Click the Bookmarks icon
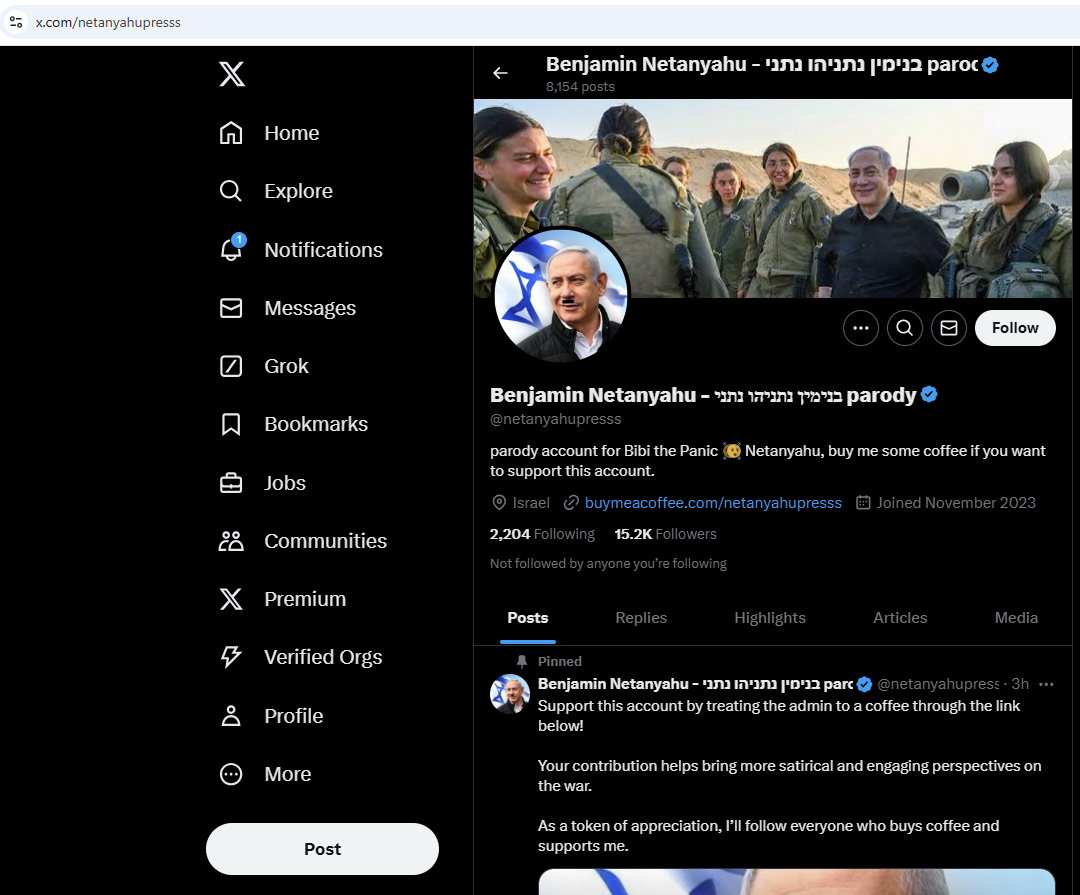Viewport: 1080px width, 895px height. (231, 424)
